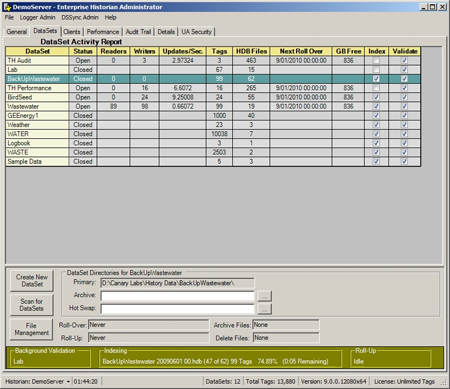Toggle Validate checkbox for BackUpWastewater
Image resolution: width=450 pixels, height=389 pixels.
(404, 79)
